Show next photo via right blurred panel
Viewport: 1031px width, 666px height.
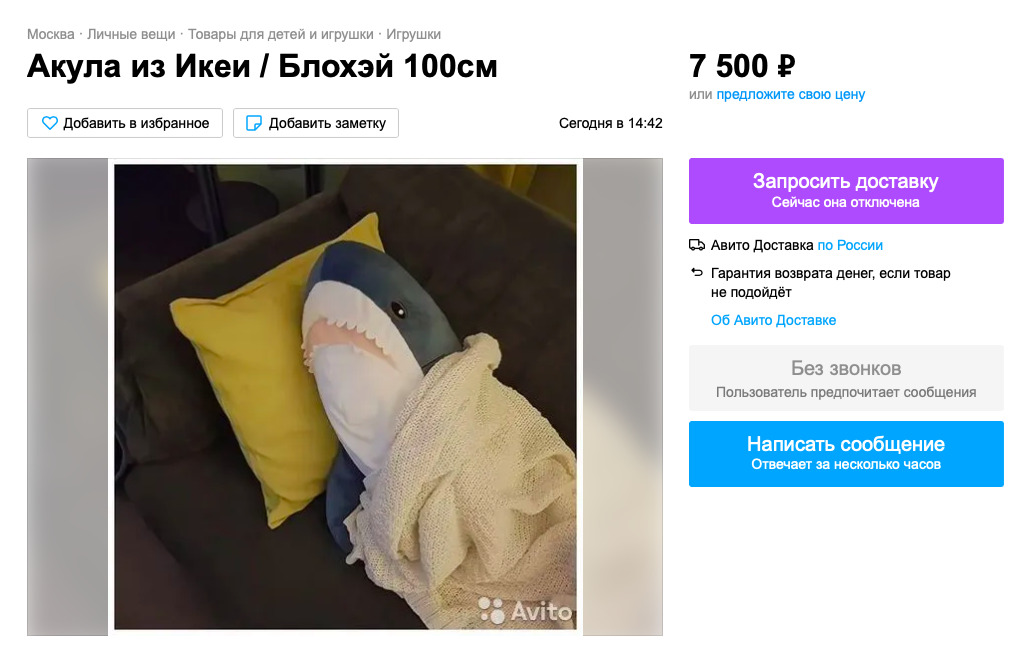pos(623,396)
